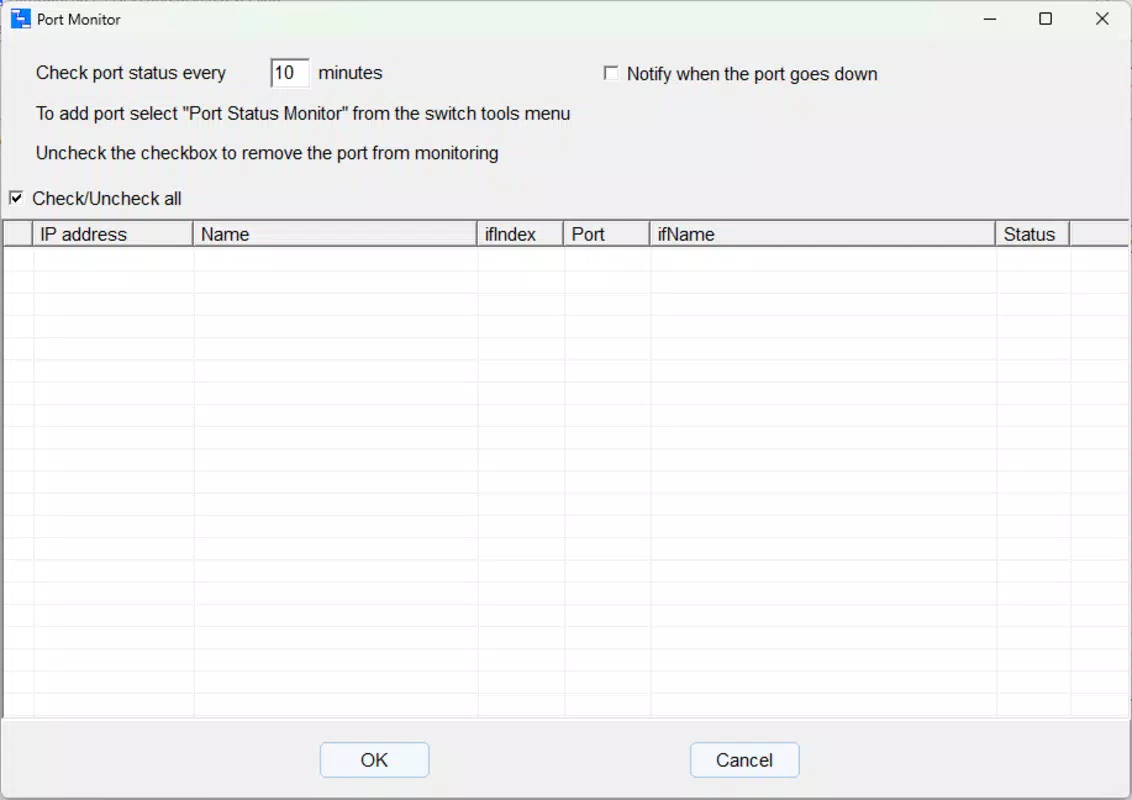1132x800 pixels.
Task: Sort by Status column header
Action: [1032, 234]
